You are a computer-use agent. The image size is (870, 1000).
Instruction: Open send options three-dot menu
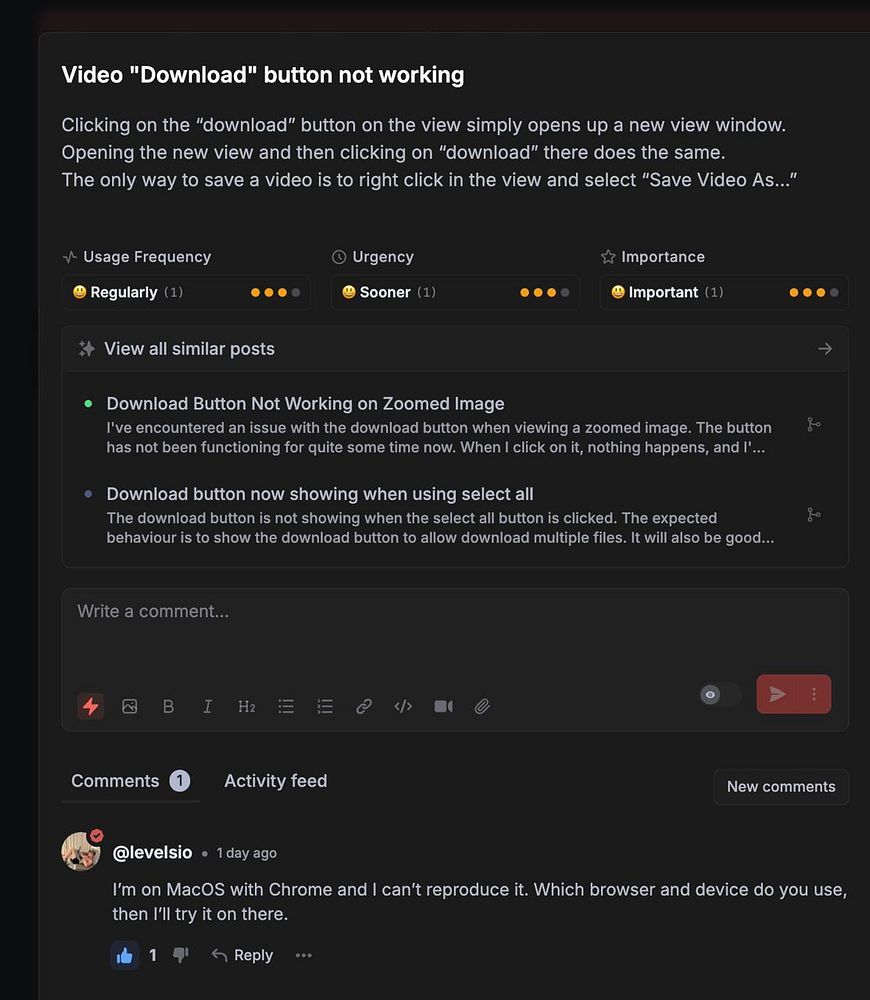814,694
